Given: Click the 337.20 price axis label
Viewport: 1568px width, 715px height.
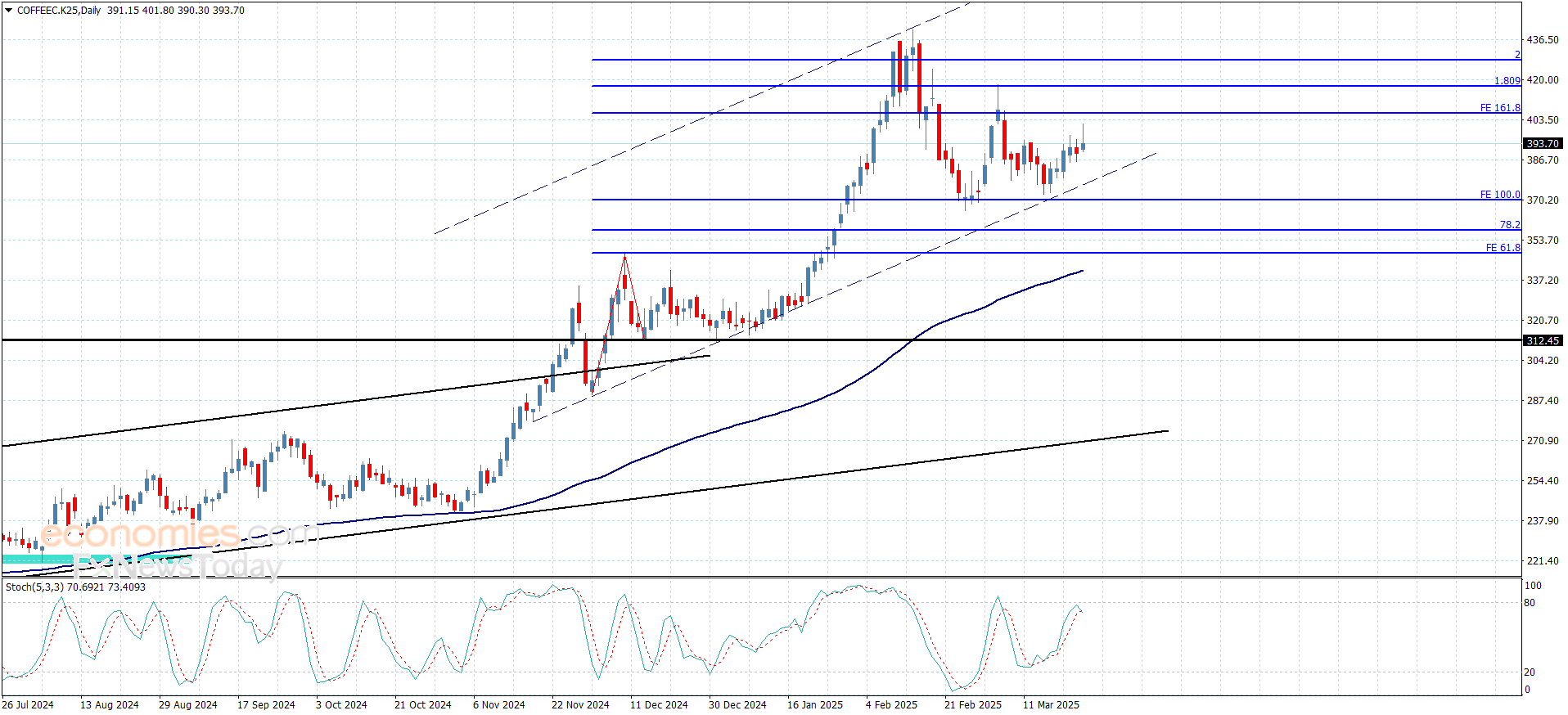Looking at the screenshot, I should point(1543,281).
